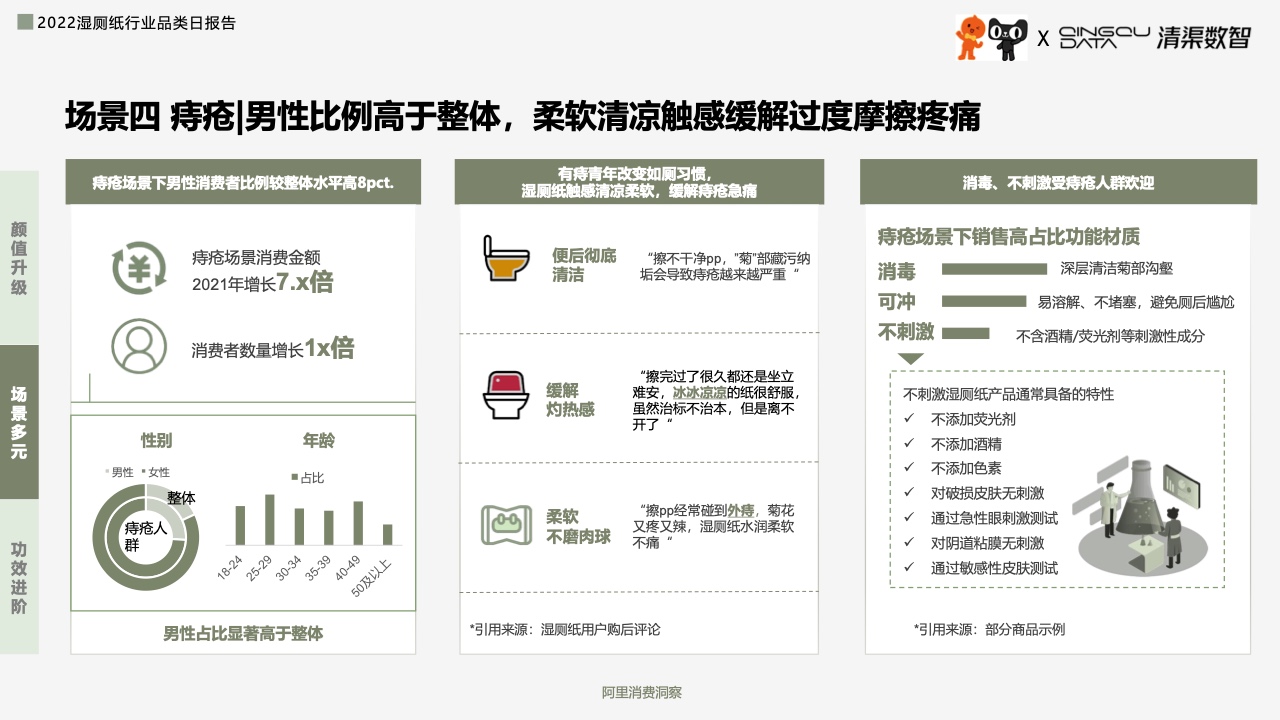This screenshot has height=720, width=1280.
Task: Open the 颜值升级 side tab
Action: click(19, 258)
